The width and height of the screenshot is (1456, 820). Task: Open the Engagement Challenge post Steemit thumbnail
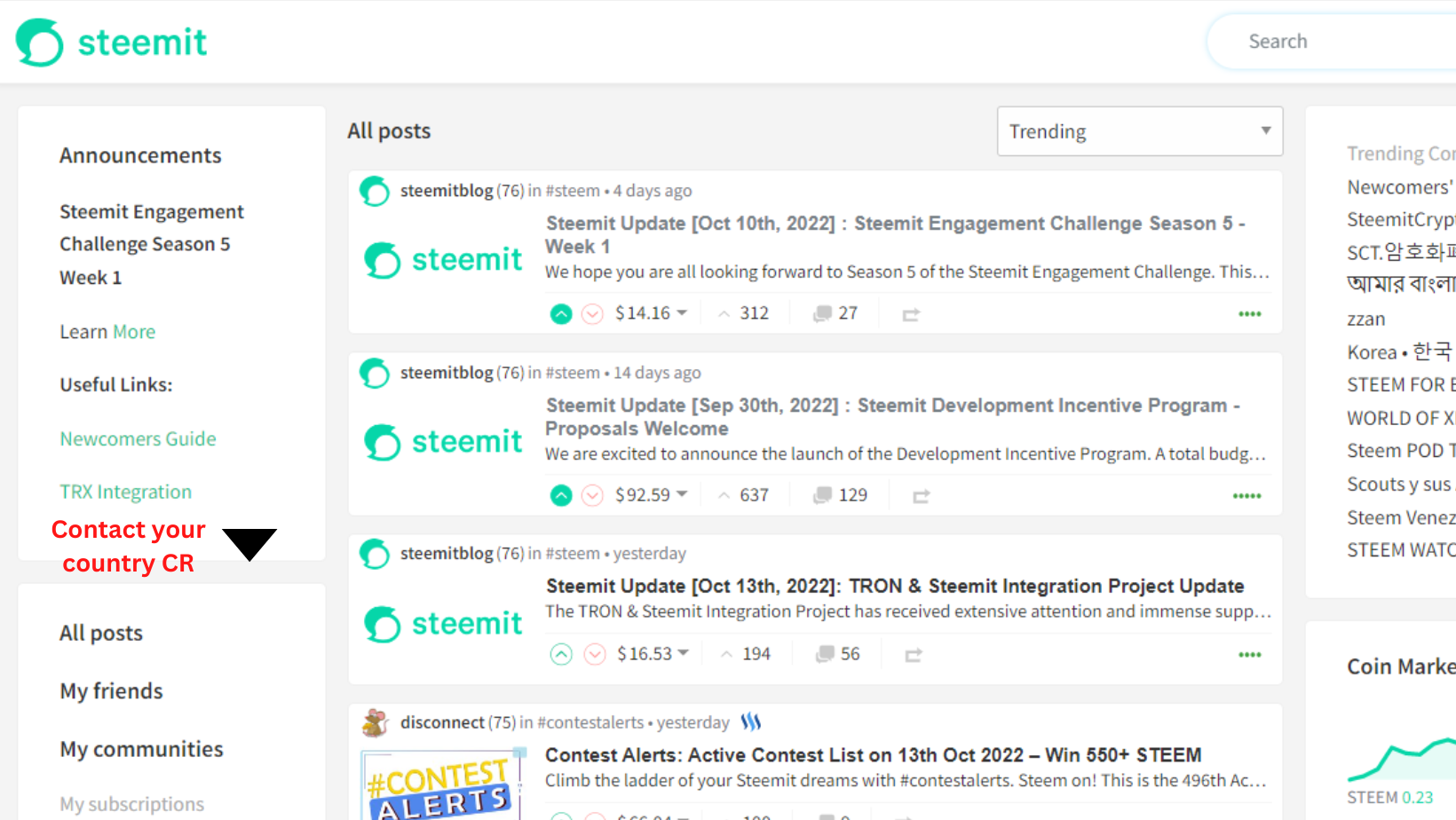[x=444, y=260]
